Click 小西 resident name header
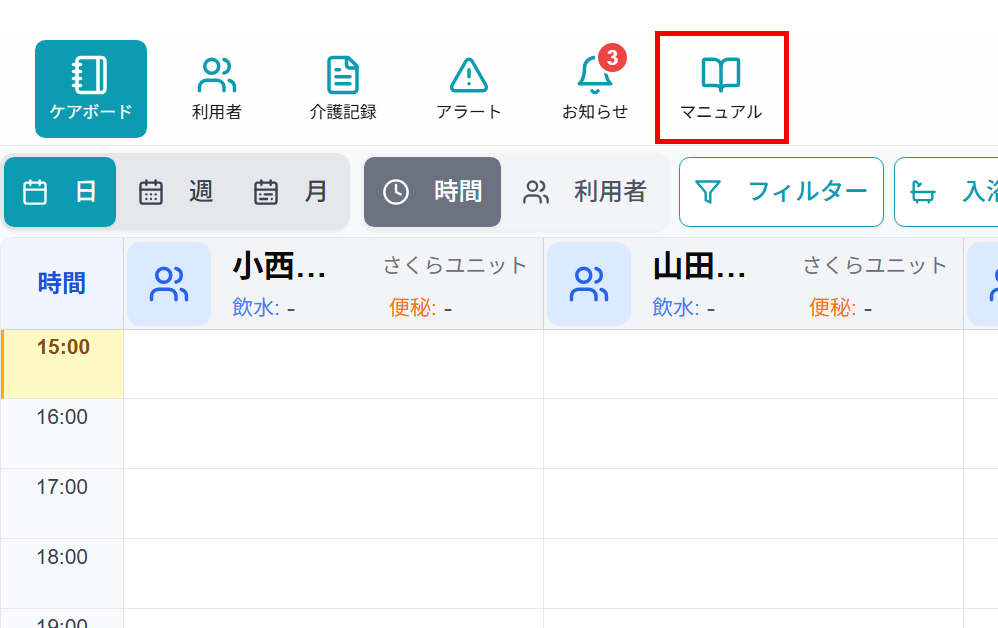 point(279,266)
